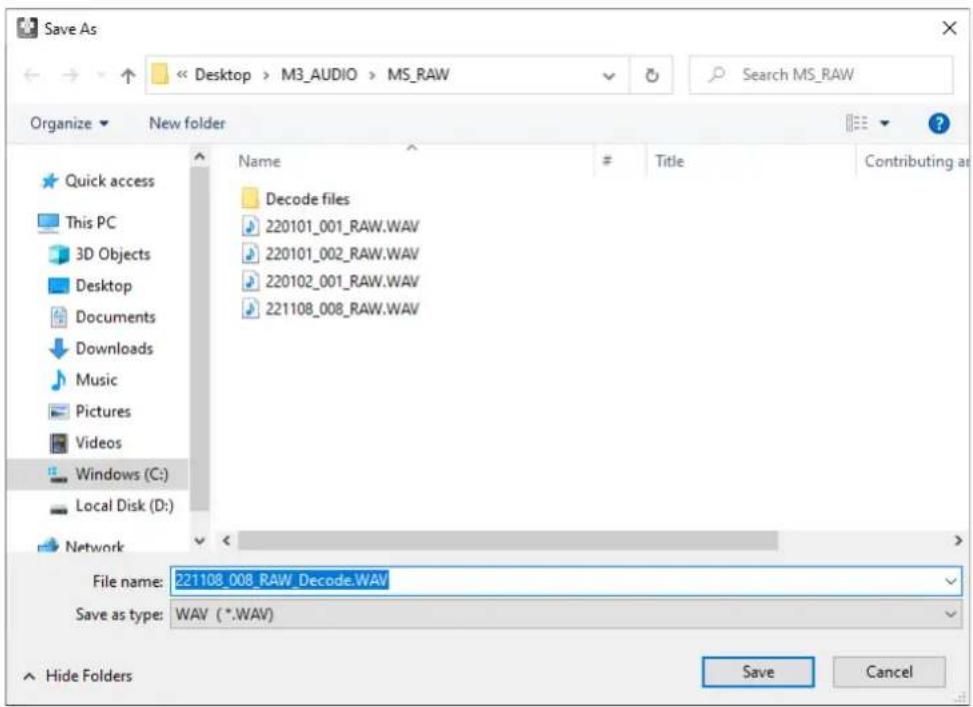This screenshot has height=707, width=973.
Task: Select Desktop in the address breadcrumb
Action: coord(223,75)
